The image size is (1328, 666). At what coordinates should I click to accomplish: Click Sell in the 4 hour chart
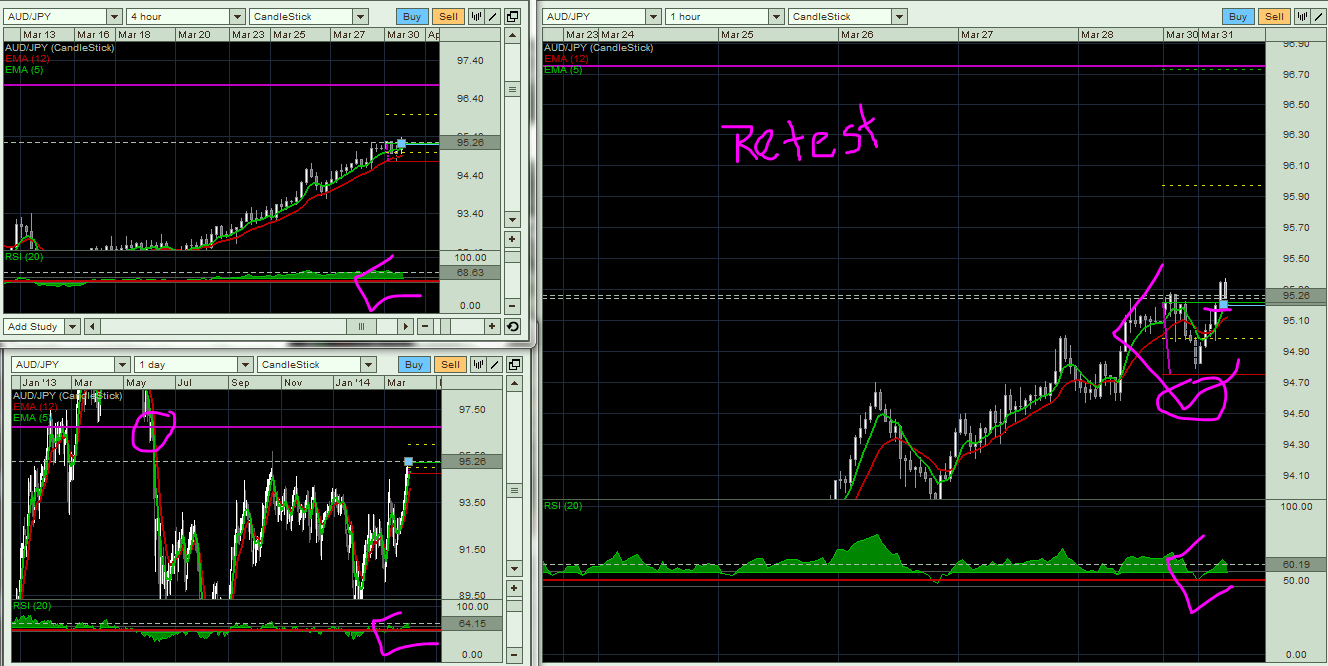449,17
